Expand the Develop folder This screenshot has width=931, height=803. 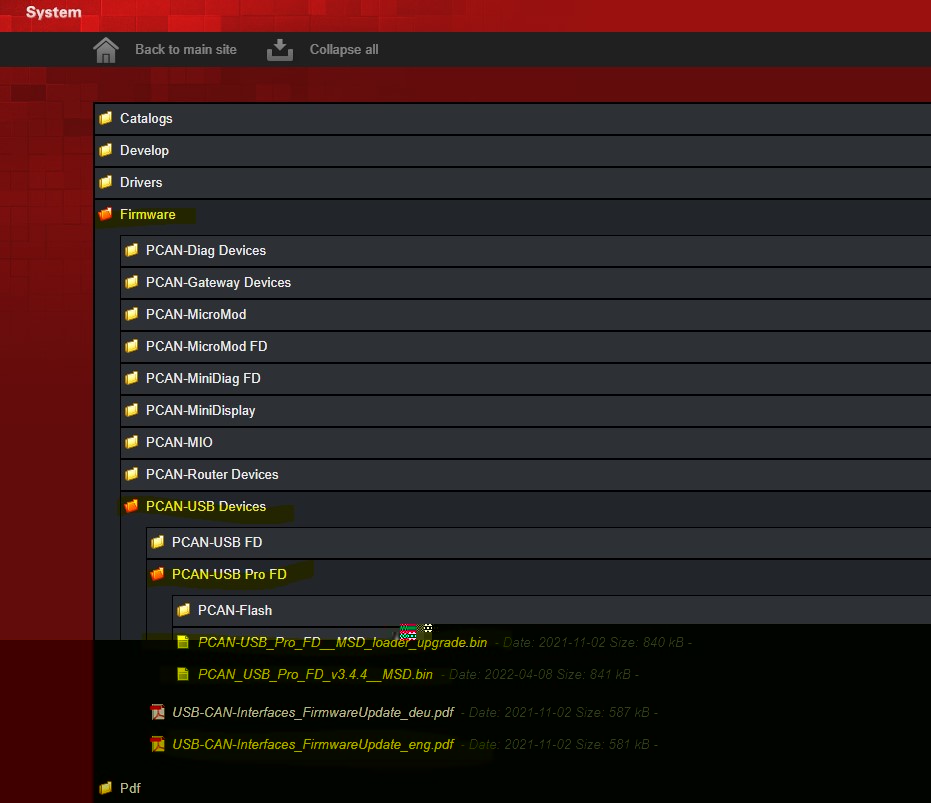click(144, 150)
